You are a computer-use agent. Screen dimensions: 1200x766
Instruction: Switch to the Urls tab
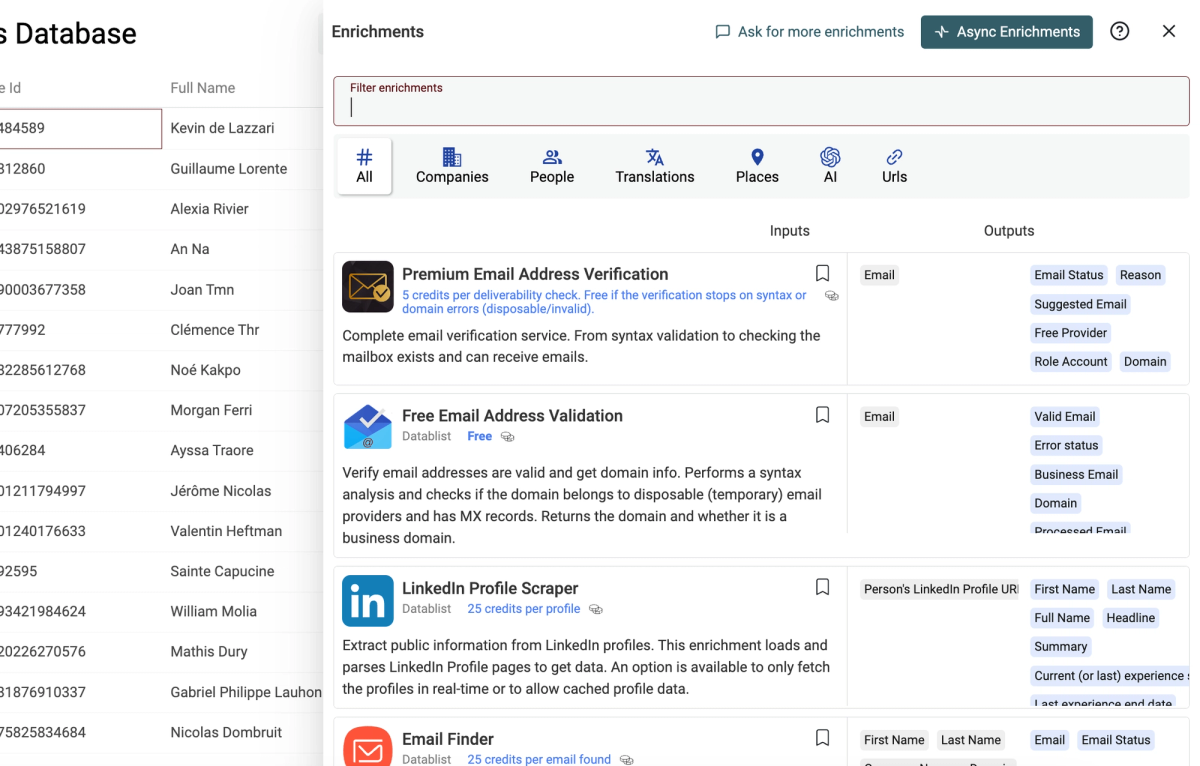(x=894, y=166)
